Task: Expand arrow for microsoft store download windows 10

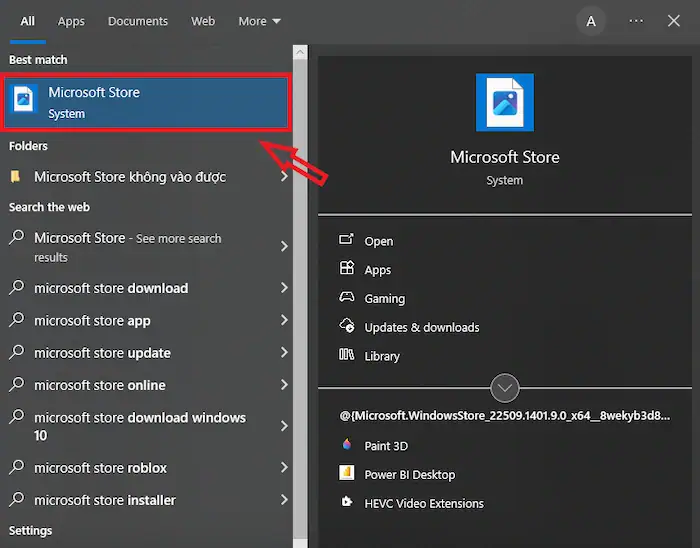Action: click(x=284, y=426)
